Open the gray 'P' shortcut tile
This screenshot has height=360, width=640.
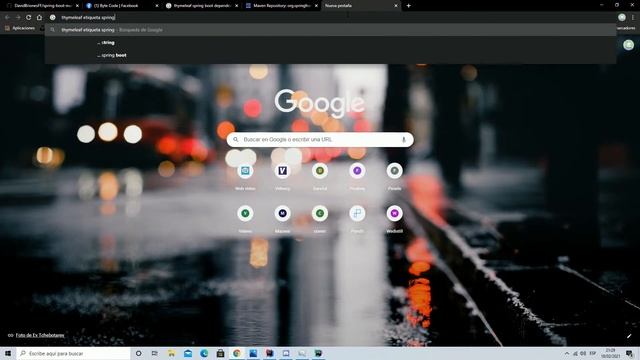tap(394, 171)
